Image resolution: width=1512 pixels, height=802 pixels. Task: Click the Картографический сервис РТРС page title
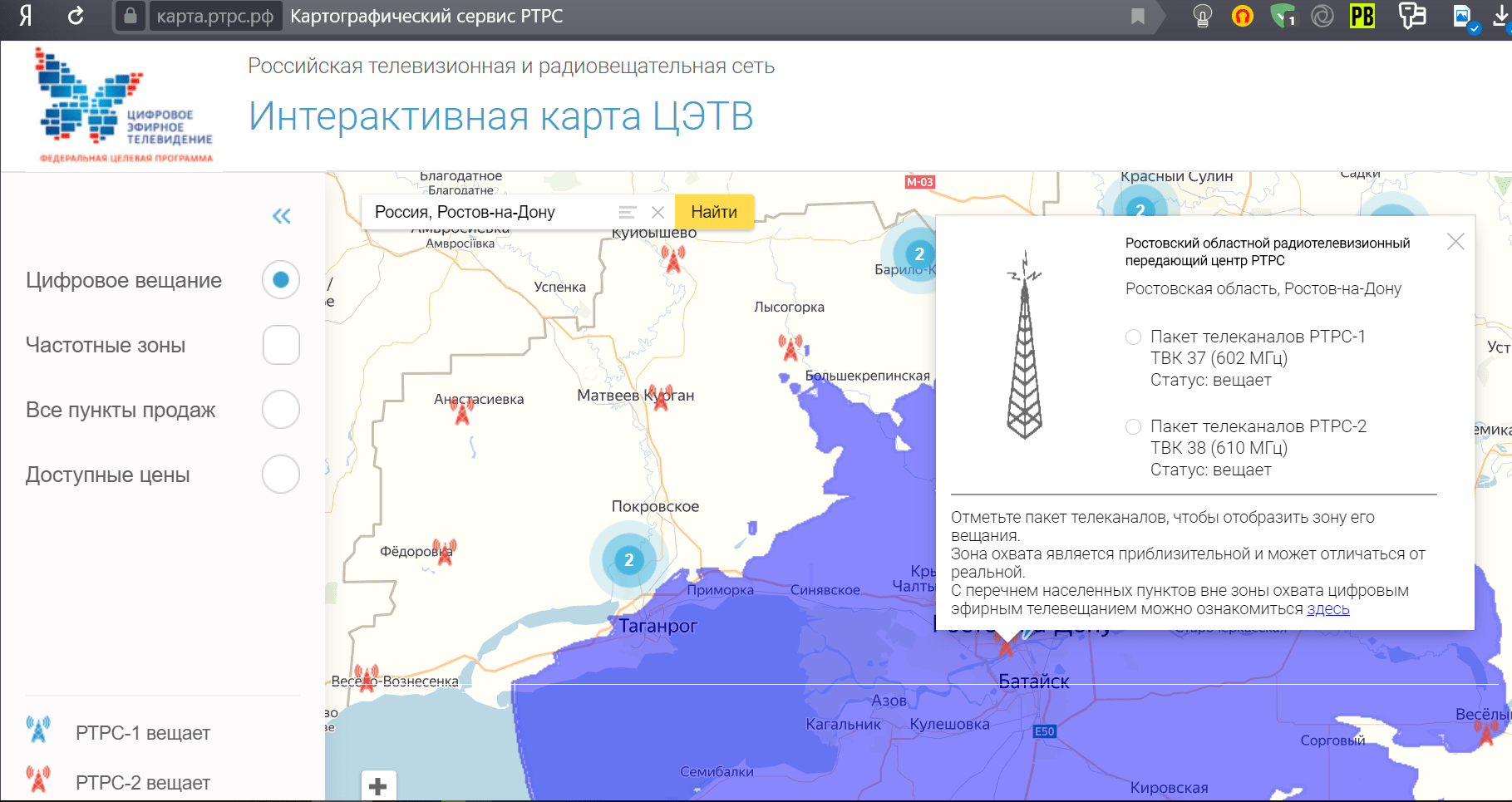[426, 16]
